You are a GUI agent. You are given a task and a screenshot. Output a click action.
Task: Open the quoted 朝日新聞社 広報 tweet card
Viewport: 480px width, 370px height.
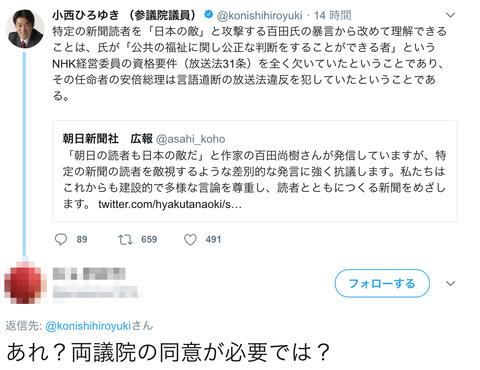(x=255, y=171)
